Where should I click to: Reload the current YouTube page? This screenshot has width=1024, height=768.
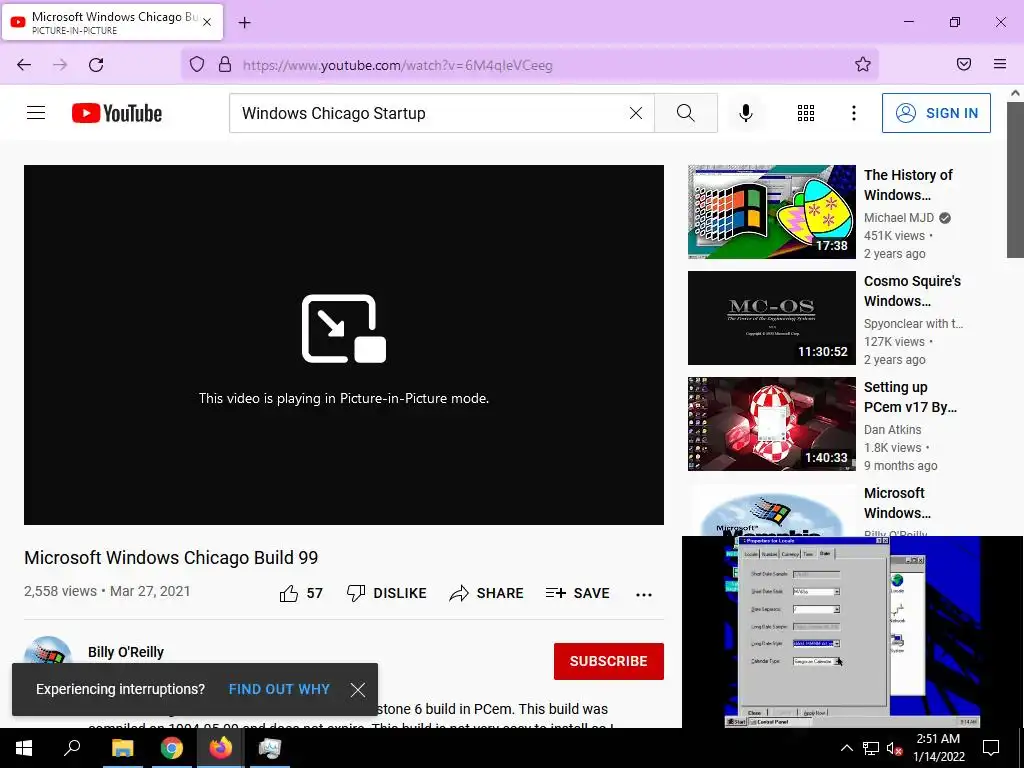point(96,65)
